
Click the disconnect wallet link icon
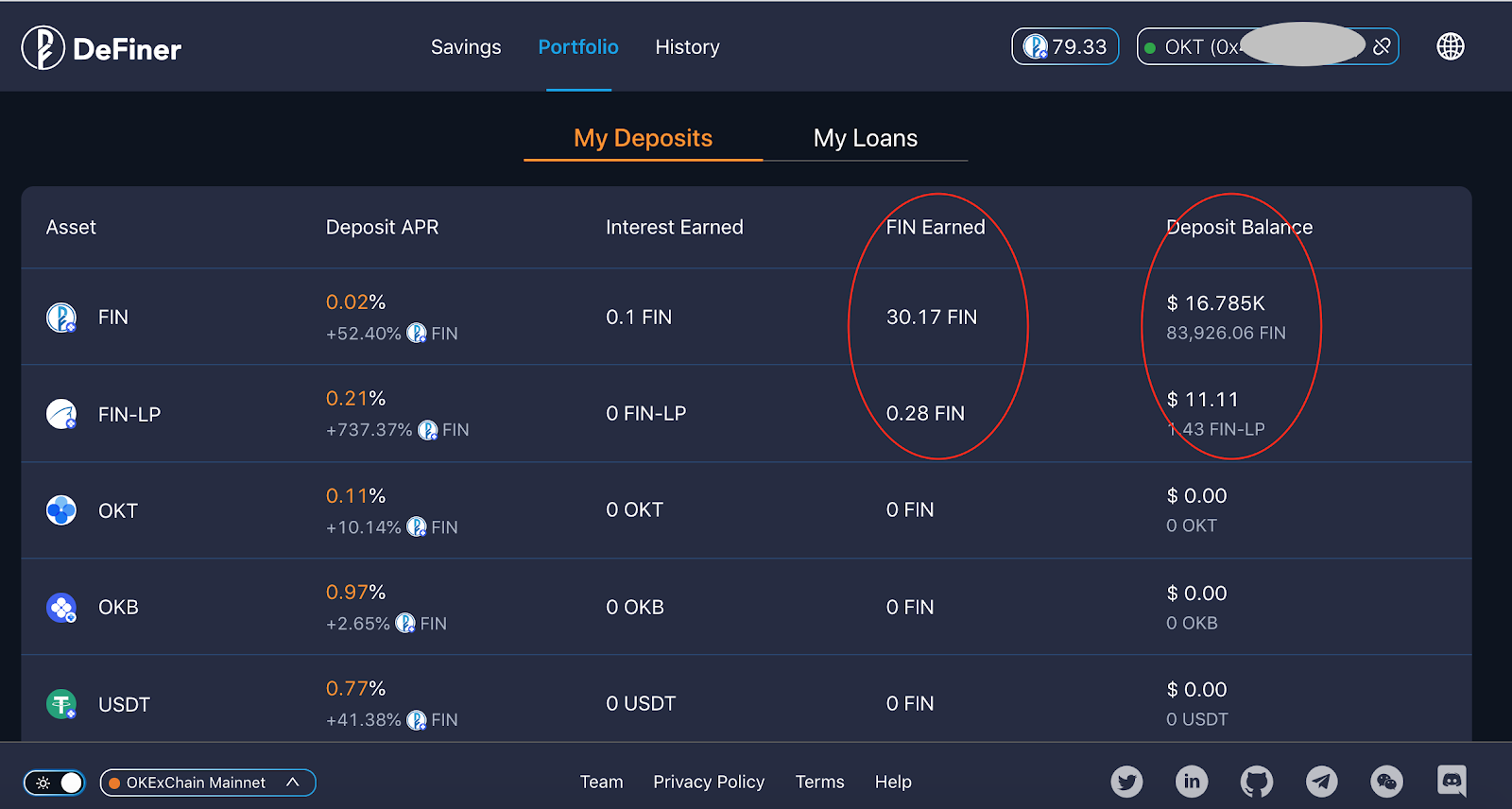pos(1382,46)
